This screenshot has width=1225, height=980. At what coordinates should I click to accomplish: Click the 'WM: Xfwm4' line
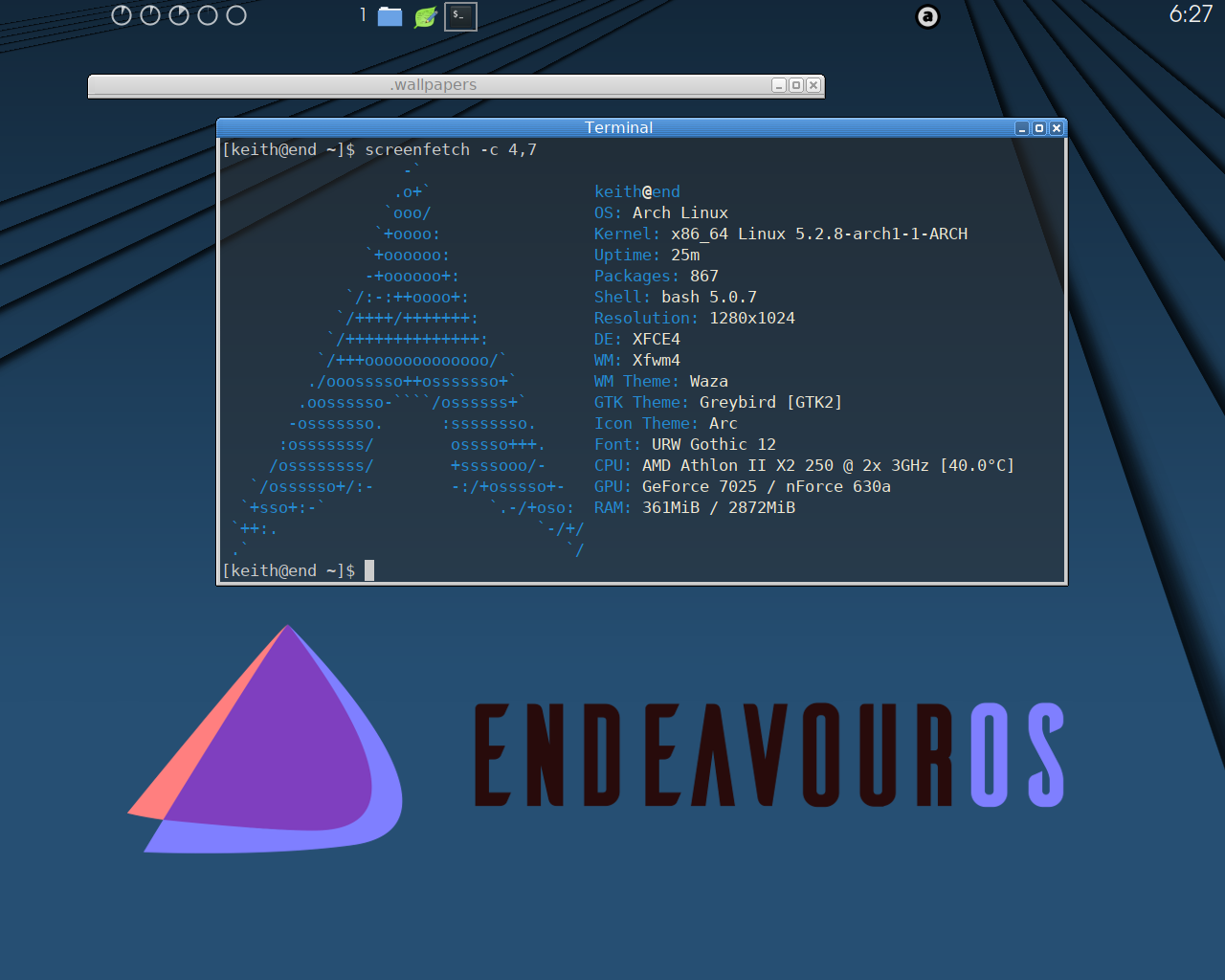coord(637,360)
